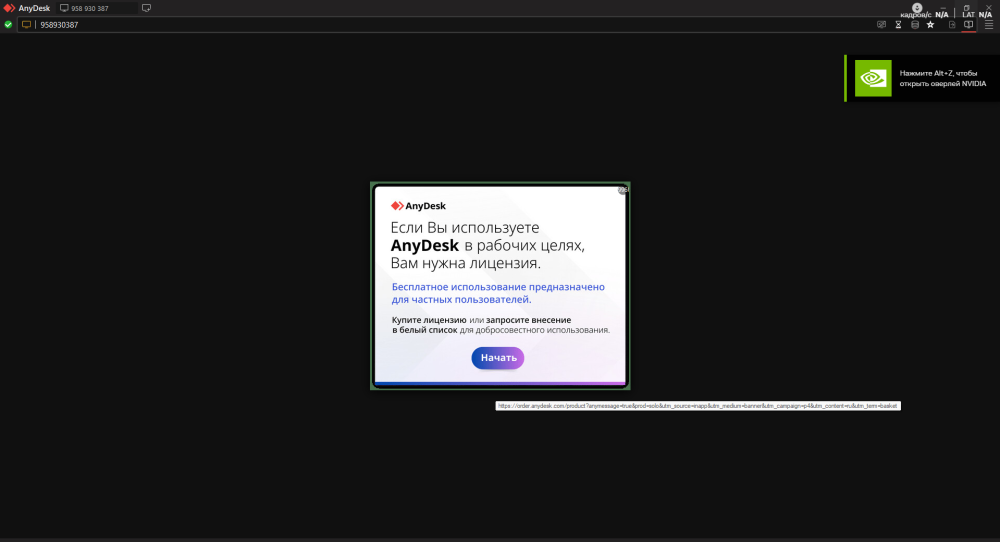The height and width of the screenshot is (542, 1000).
Task: Open a new session tab
Action: click(147, 8)
